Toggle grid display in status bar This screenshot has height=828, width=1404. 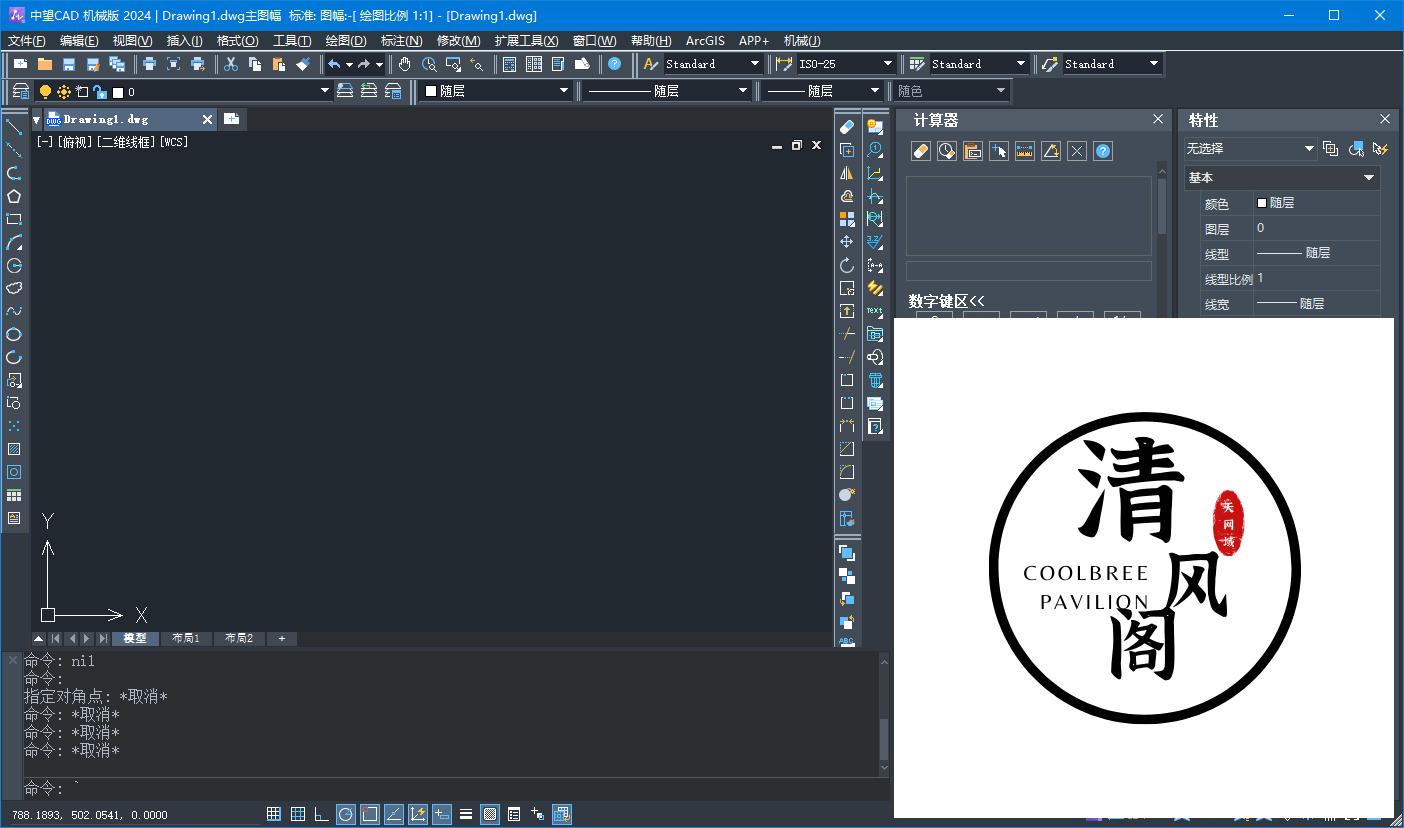coord(298,814)
